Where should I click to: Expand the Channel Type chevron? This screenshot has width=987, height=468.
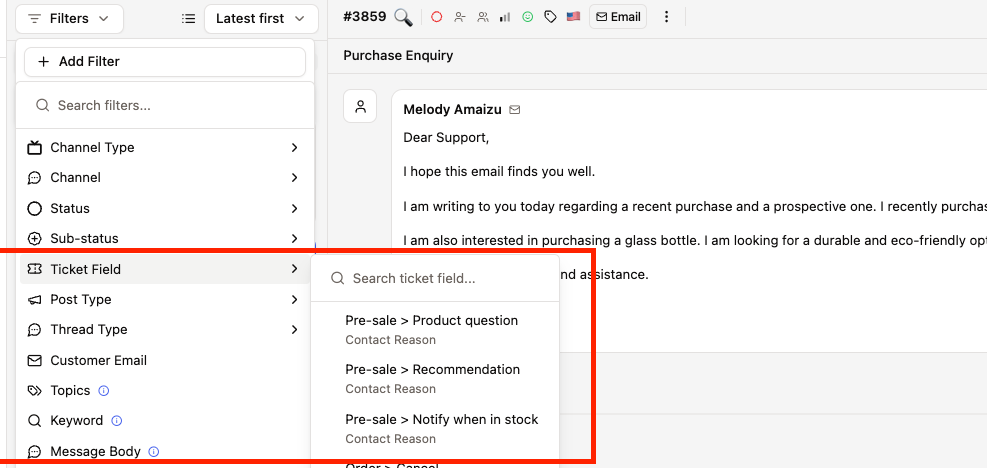[x=294, y=147]
